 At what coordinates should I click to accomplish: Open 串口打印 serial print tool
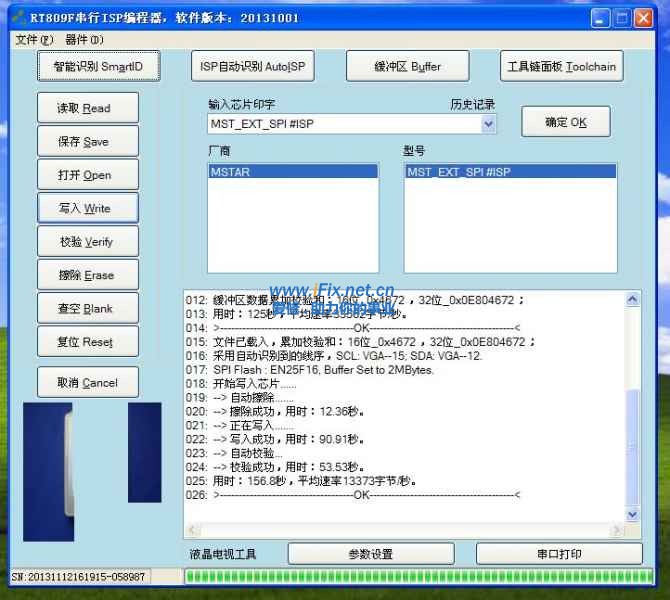pyautogui.click(x=559, y=554)
